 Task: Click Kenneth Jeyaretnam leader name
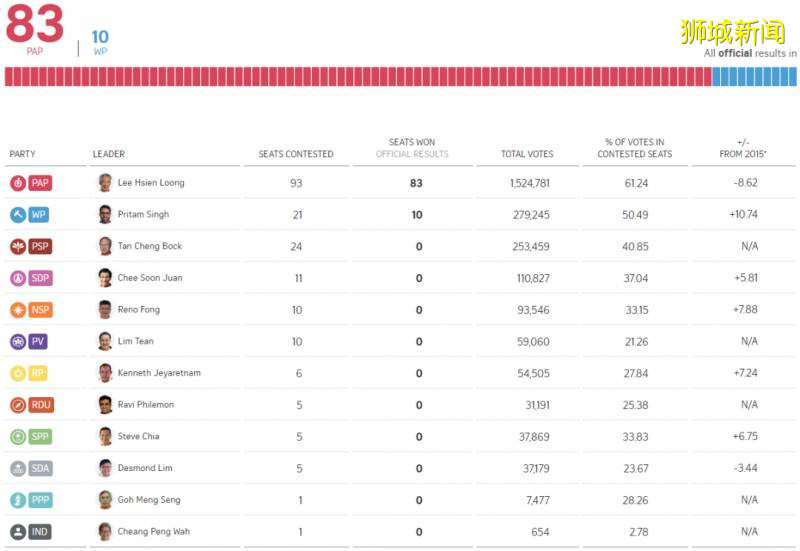pyautogui.click(x=159, y=373)
